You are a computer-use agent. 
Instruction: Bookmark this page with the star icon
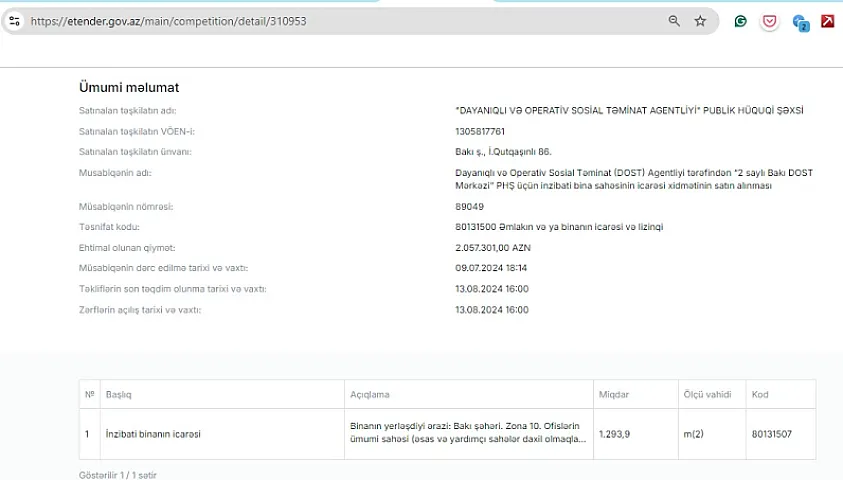[x=700, y=21]
